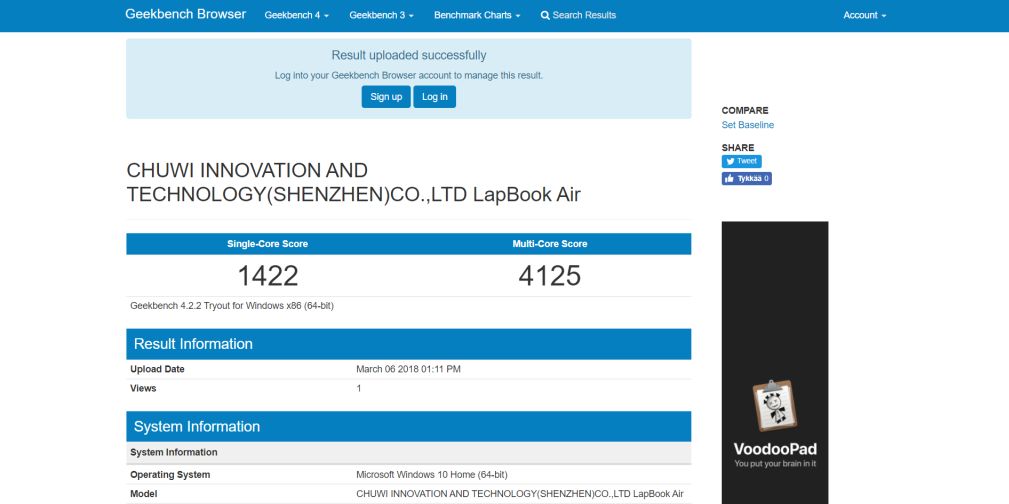The height and width of the screenshot is (504, 1009).
Task: Open the Geekbench Browser home link
Action: [x=185, y=14]
